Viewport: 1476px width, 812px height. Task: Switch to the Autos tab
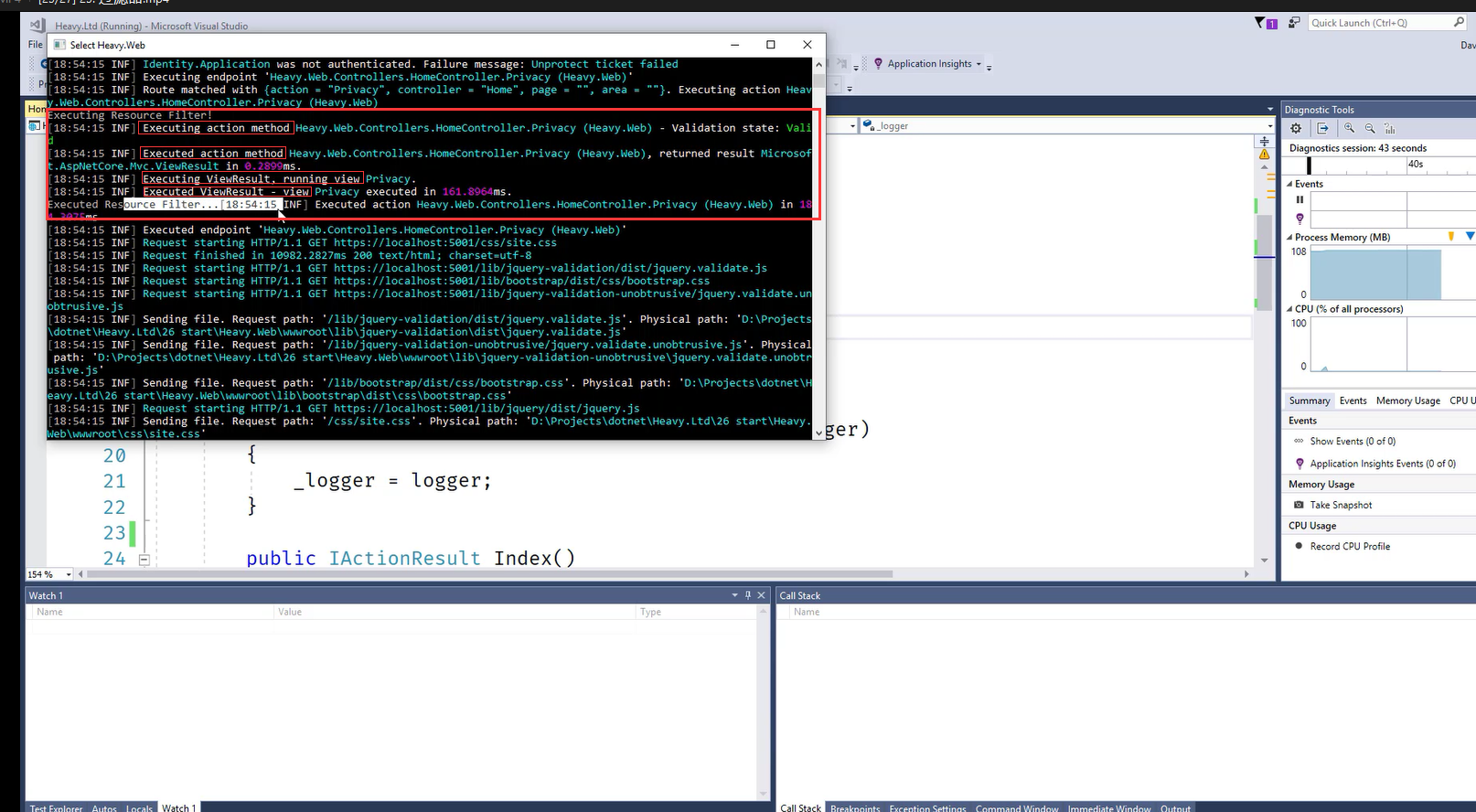[x=104, y=807]
